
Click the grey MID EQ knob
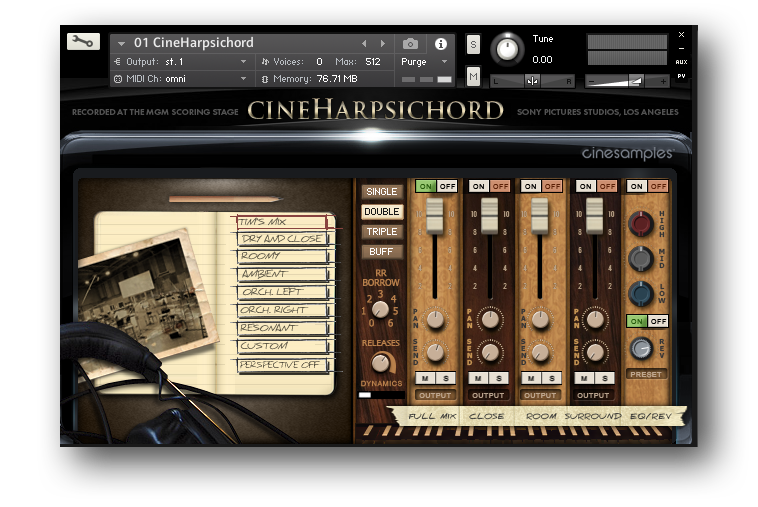(641, 259)
